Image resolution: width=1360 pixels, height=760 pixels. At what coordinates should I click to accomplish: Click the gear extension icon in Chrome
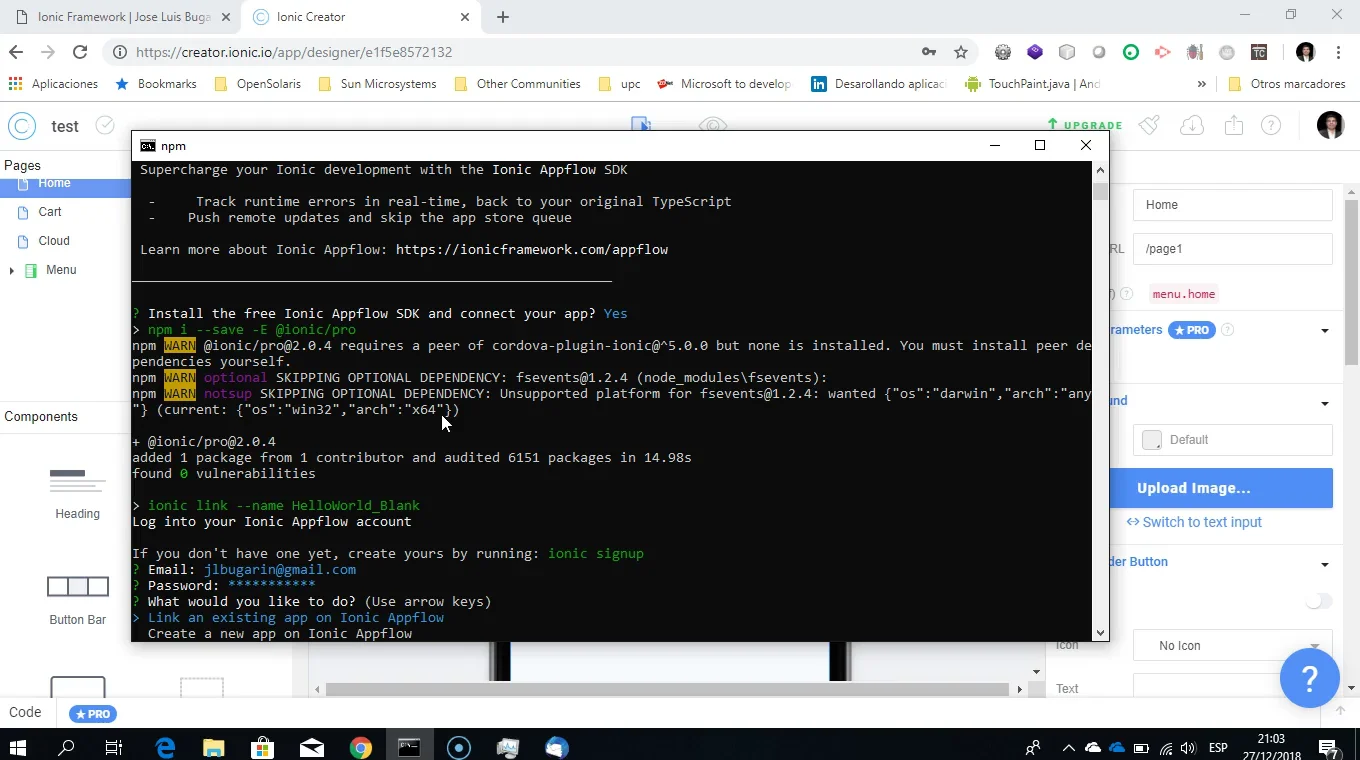coord(1003,52)
